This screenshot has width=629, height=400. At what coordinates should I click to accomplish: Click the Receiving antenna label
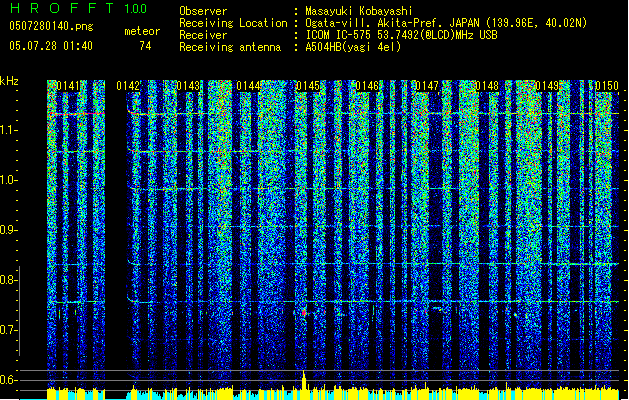[230, 47]
